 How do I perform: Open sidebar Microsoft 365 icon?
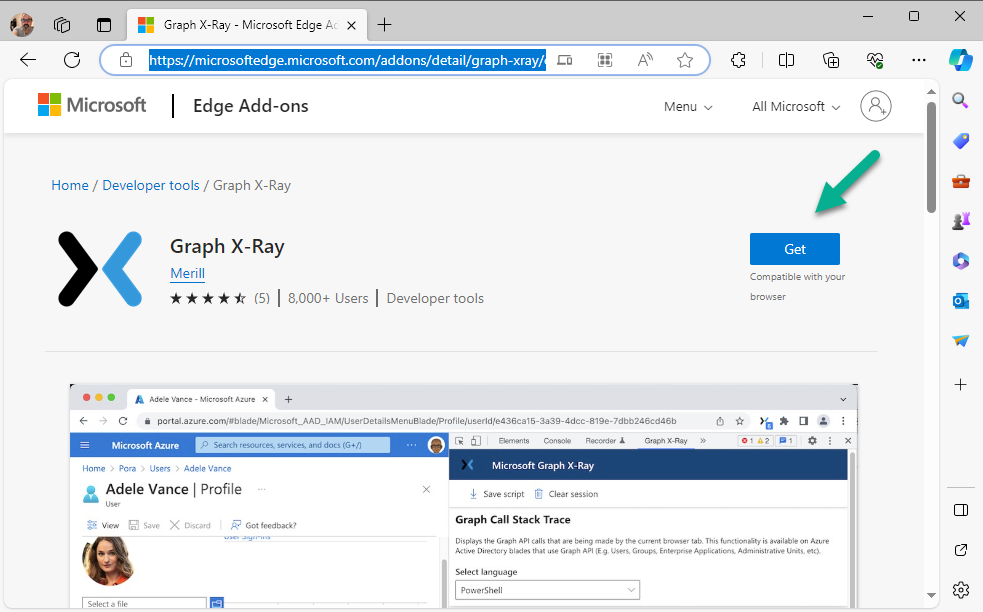point(960,261)
